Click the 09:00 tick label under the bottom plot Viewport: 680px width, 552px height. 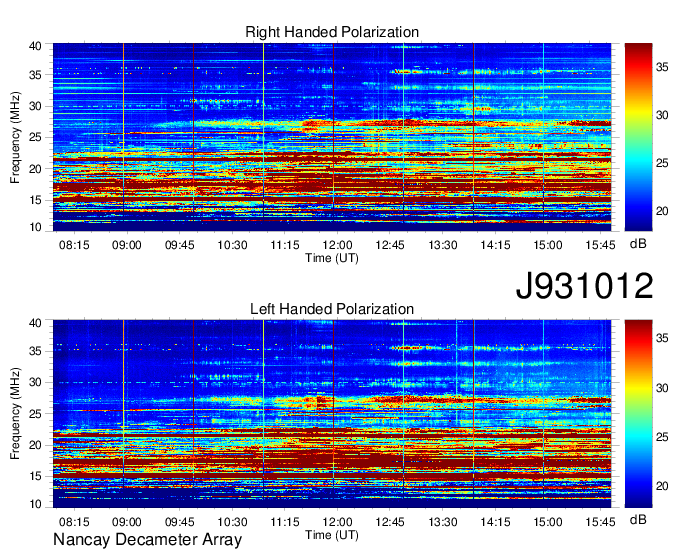point(127,522)
